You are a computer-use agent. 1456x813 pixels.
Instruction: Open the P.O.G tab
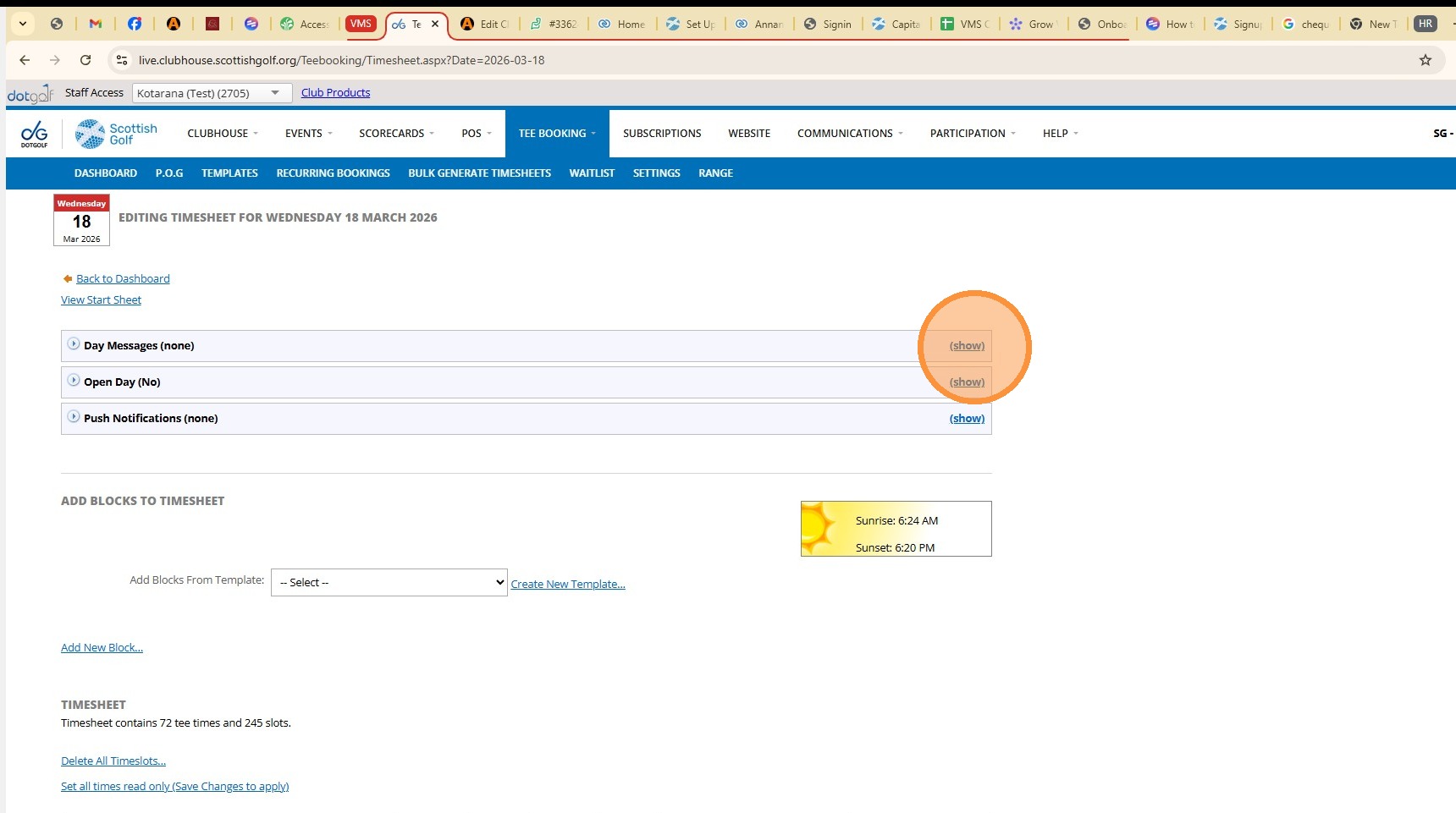(x=169, y=173)
